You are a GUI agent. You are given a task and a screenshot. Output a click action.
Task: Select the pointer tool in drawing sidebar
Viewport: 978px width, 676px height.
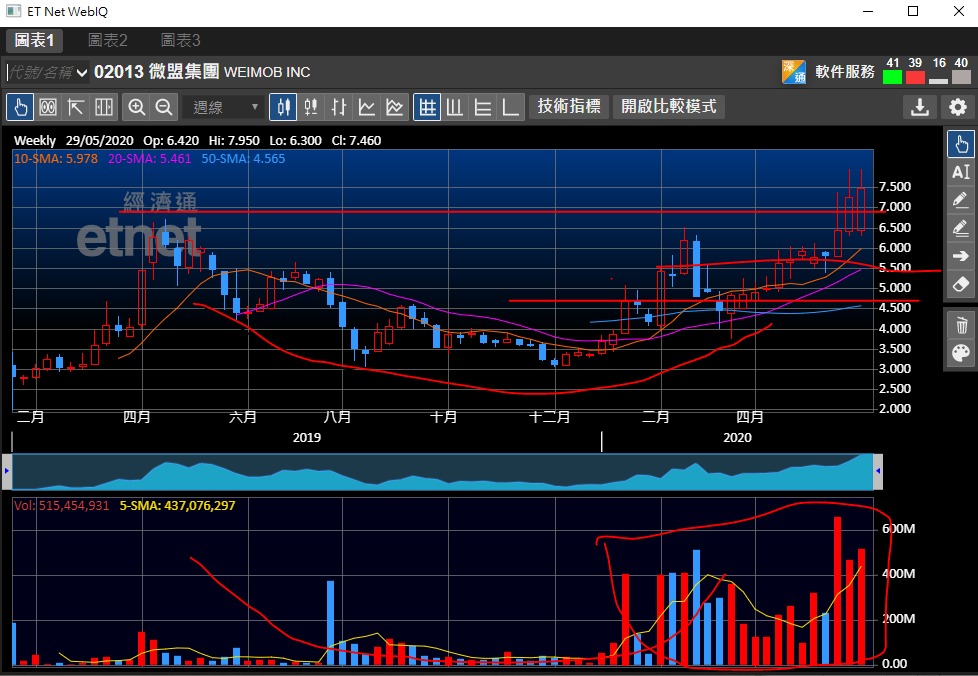point(961,144)
